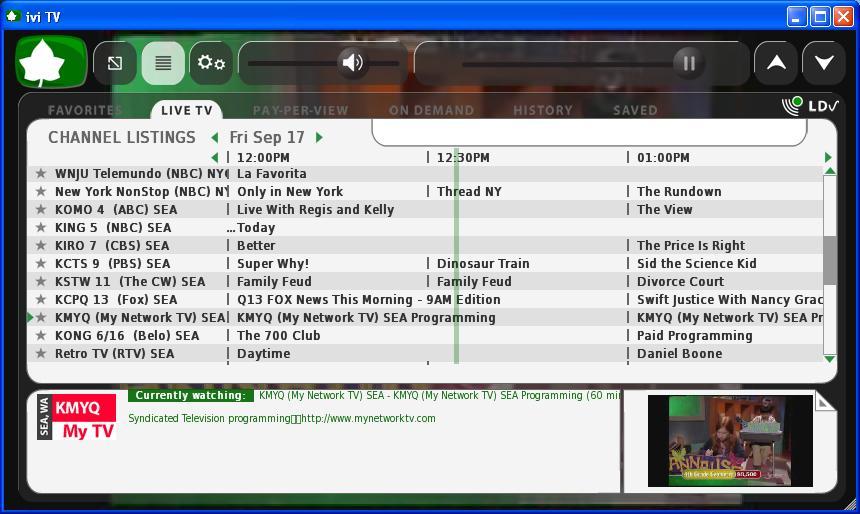Pause playback with the pause button

point(688,63)
